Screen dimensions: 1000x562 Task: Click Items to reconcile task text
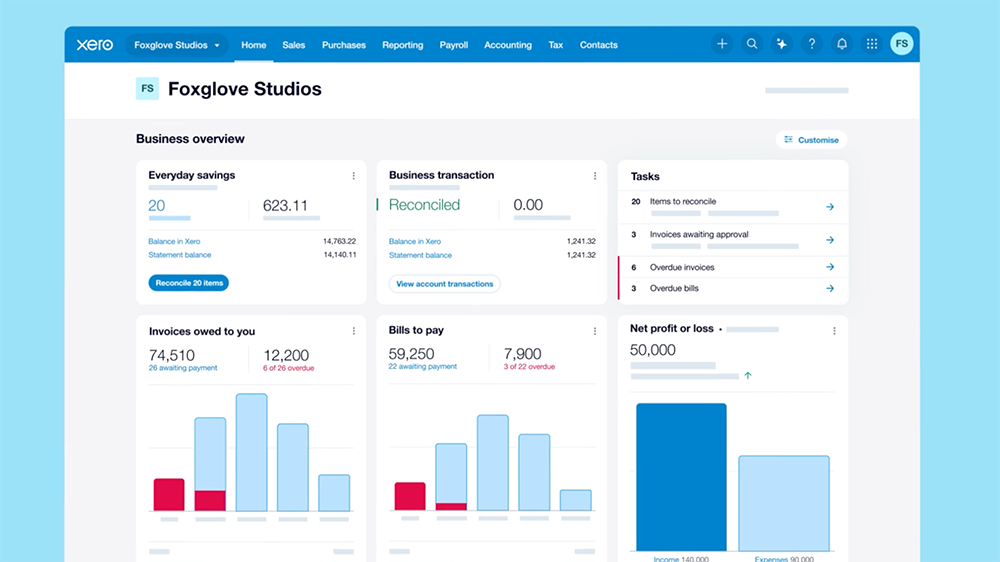click(x=682, y=201)
